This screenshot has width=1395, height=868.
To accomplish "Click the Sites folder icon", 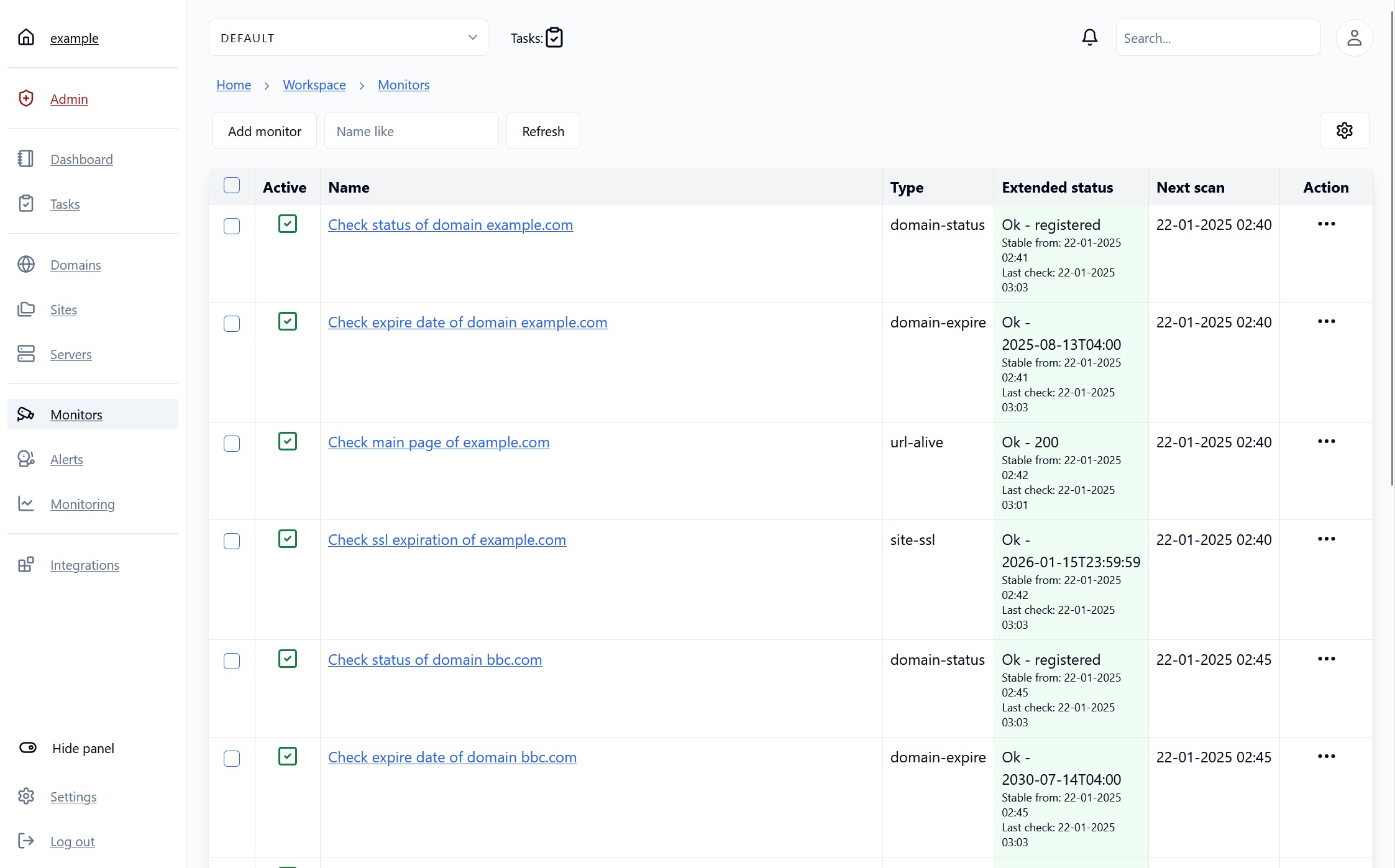I will [26, 309].
